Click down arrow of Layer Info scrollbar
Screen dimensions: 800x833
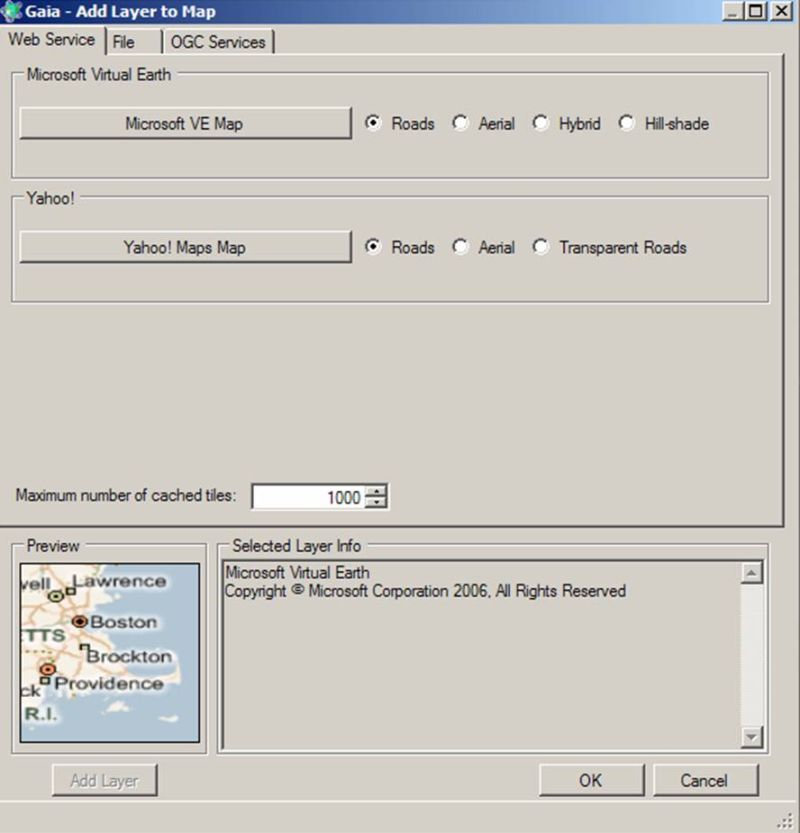point(752,737)
